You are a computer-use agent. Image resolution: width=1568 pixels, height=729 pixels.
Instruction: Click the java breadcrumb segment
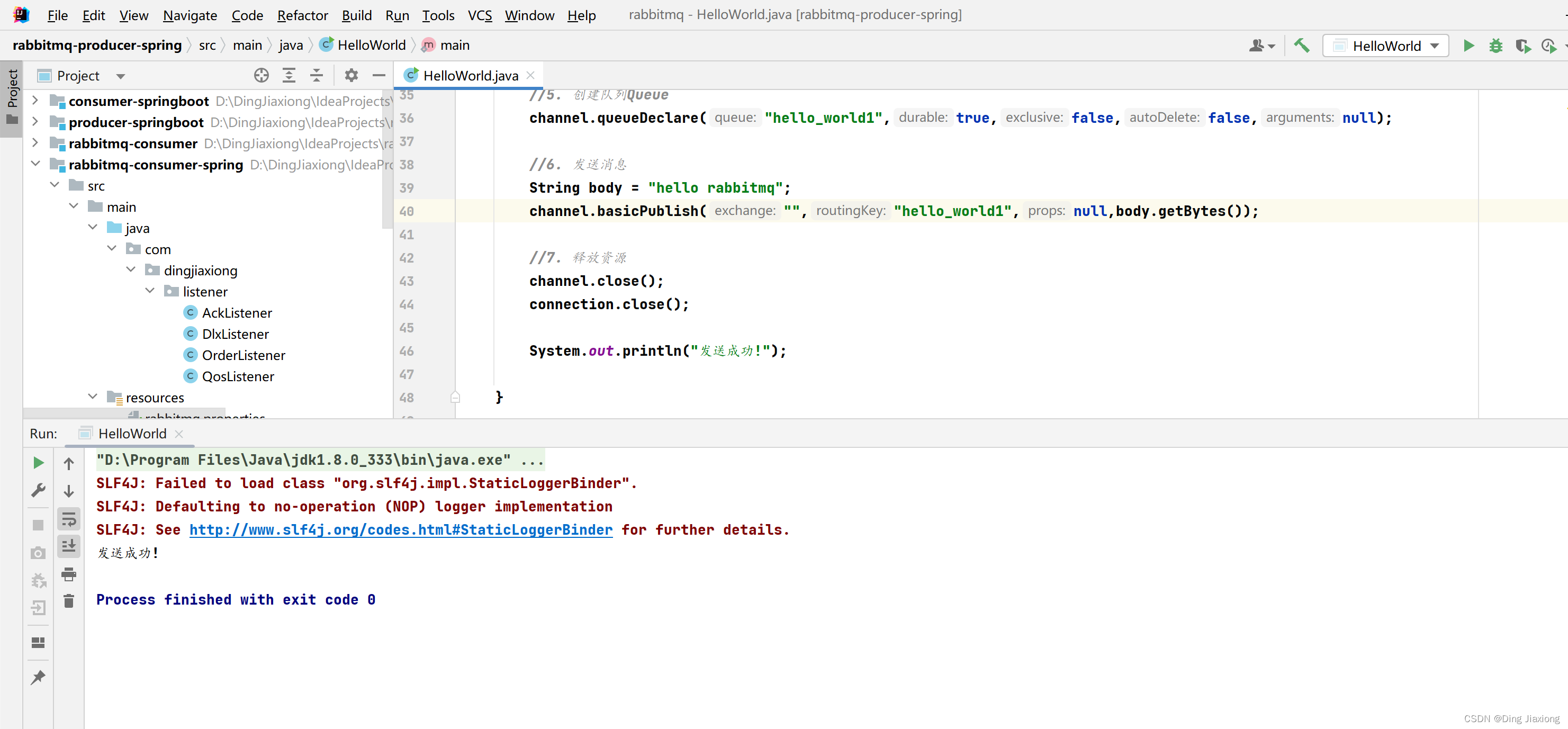click(x=291, y=45)
